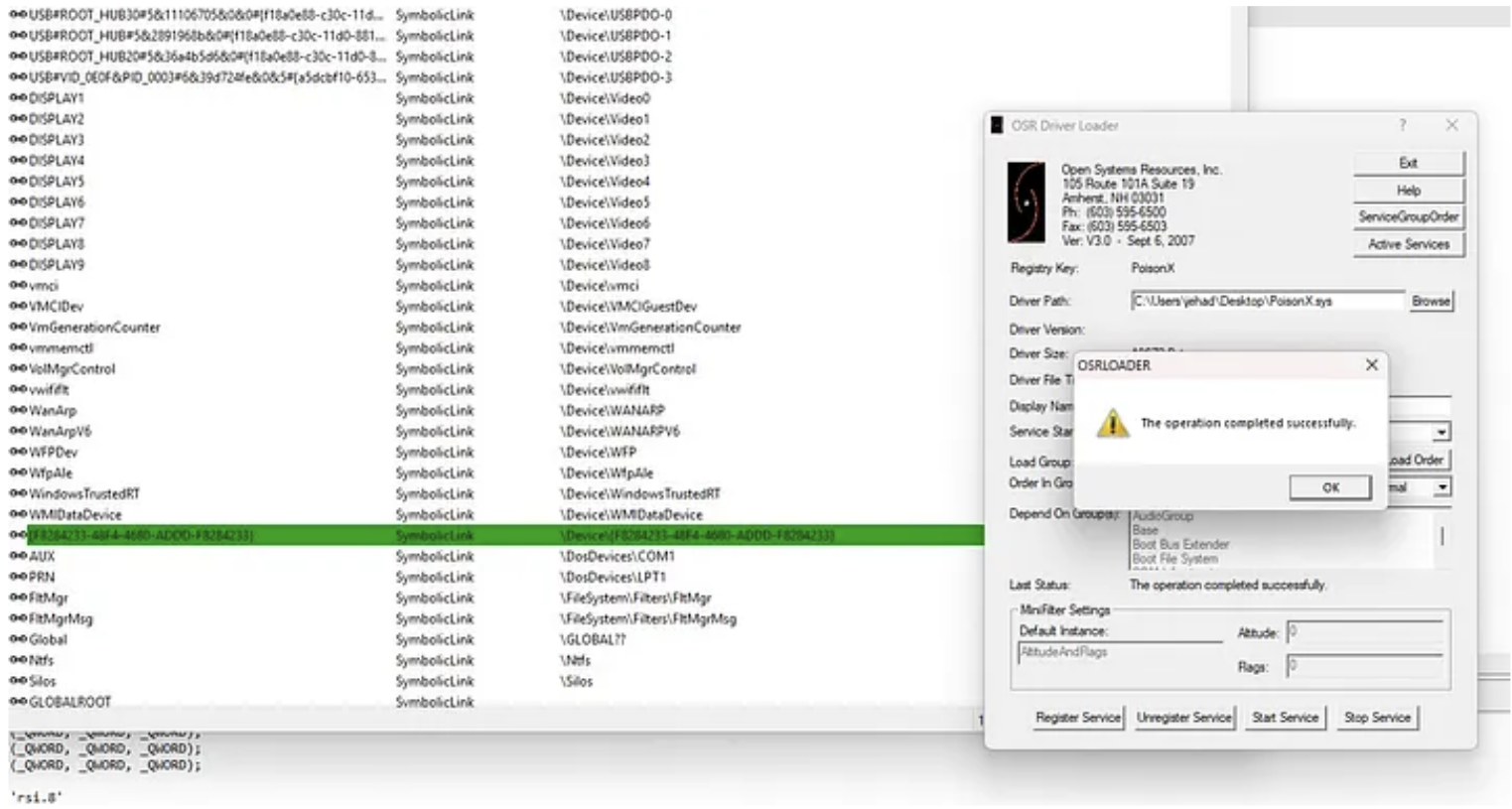1512x809 pixels.
Task: Click the OSR spiral logo image
Action: pos(1026,202)
